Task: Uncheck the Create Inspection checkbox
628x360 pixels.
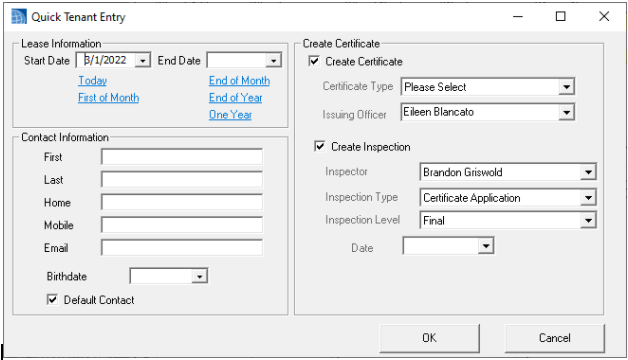Action: (x=320, y=147)
